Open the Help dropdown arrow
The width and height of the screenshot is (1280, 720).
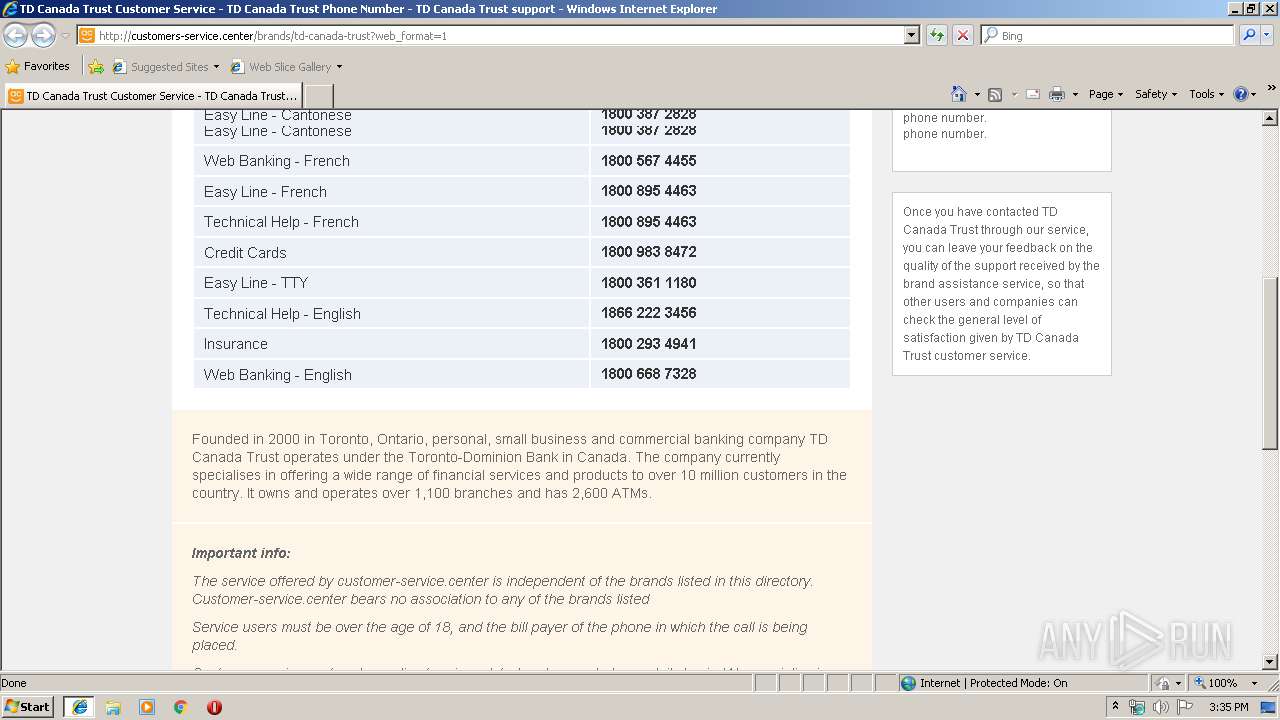tap(1254, 94)
